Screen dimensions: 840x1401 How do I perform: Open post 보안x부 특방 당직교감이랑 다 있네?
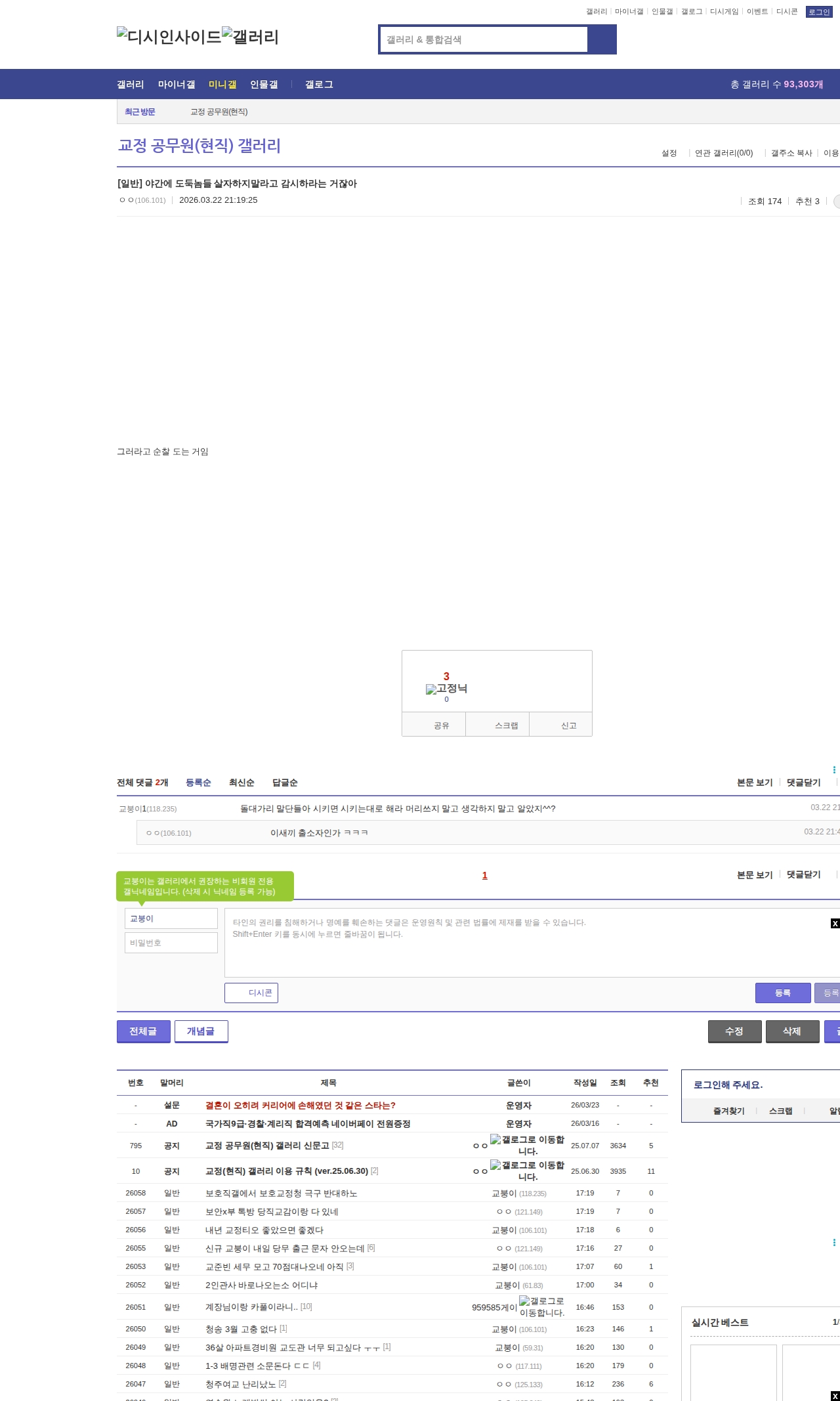click(272, 1212)
